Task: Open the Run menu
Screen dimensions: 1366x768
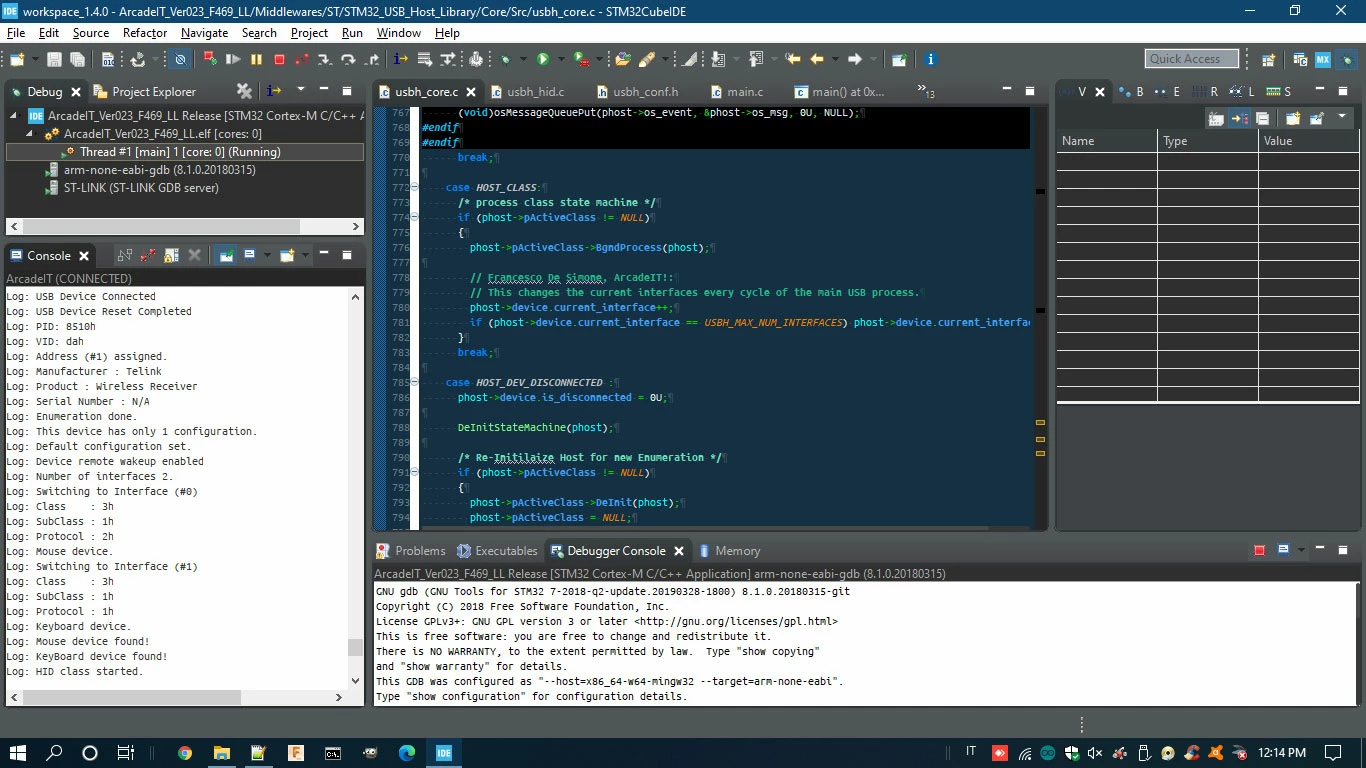Action: [x=352, y=33]
